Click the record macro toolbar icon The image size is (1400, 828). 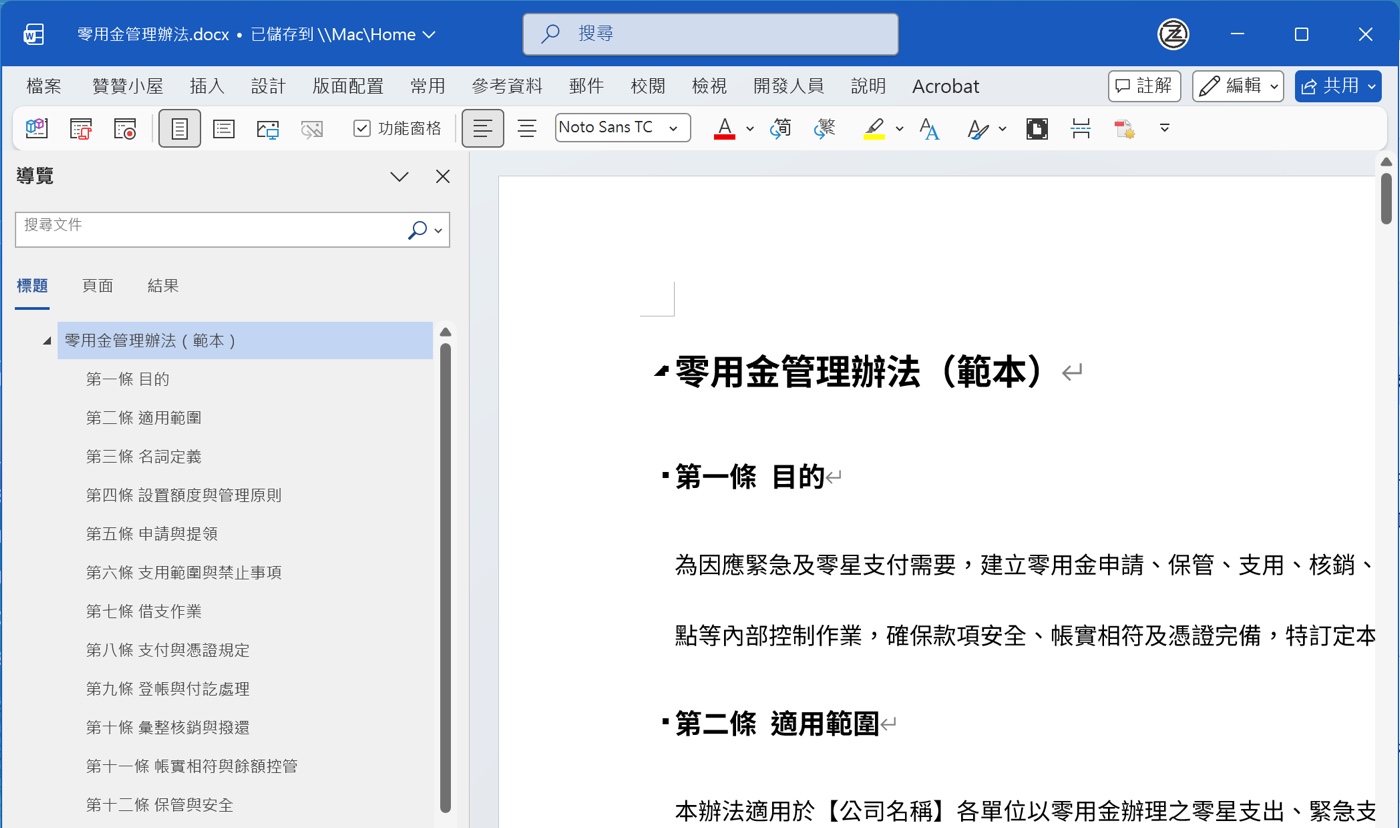[x=125, y=128]
